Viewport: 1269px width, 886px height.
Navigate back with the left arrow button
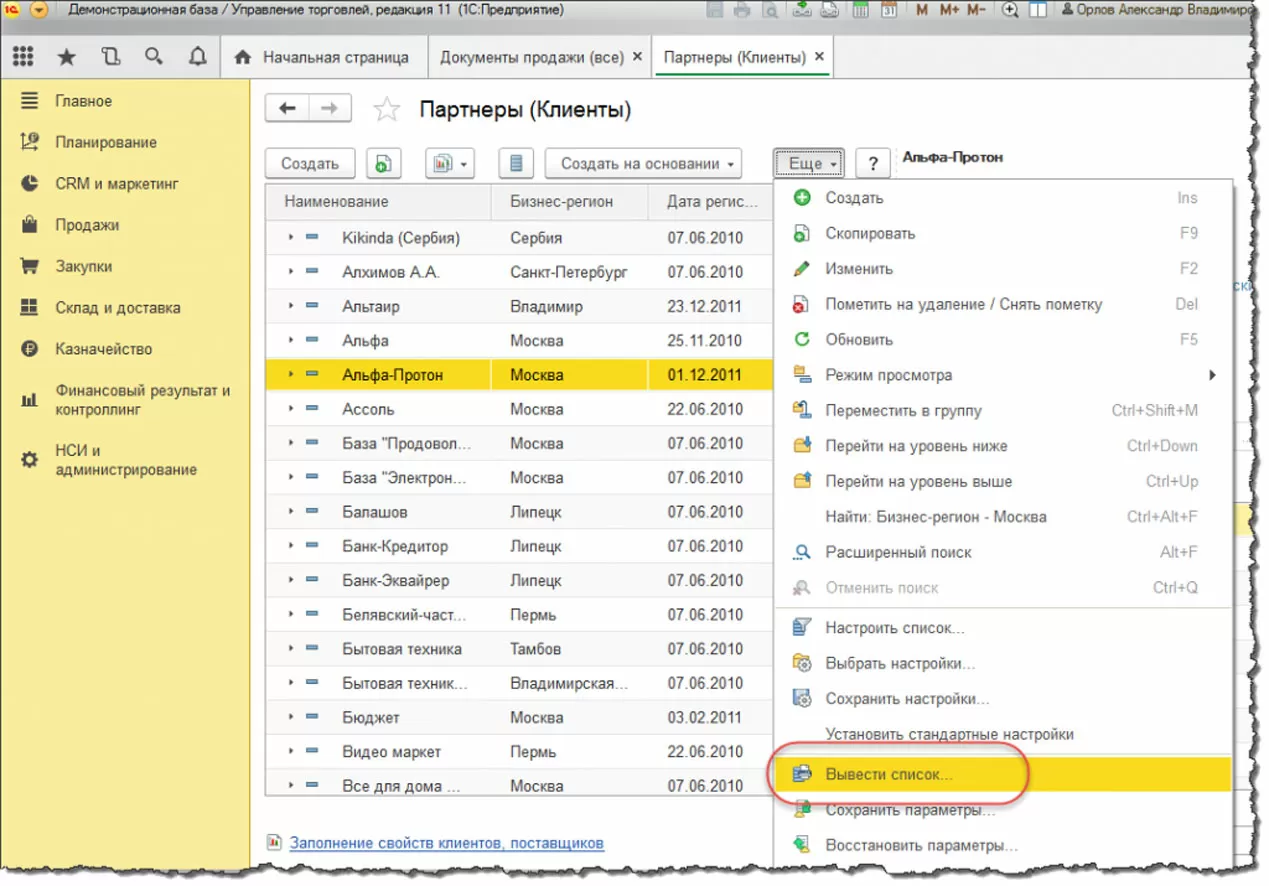287,109
